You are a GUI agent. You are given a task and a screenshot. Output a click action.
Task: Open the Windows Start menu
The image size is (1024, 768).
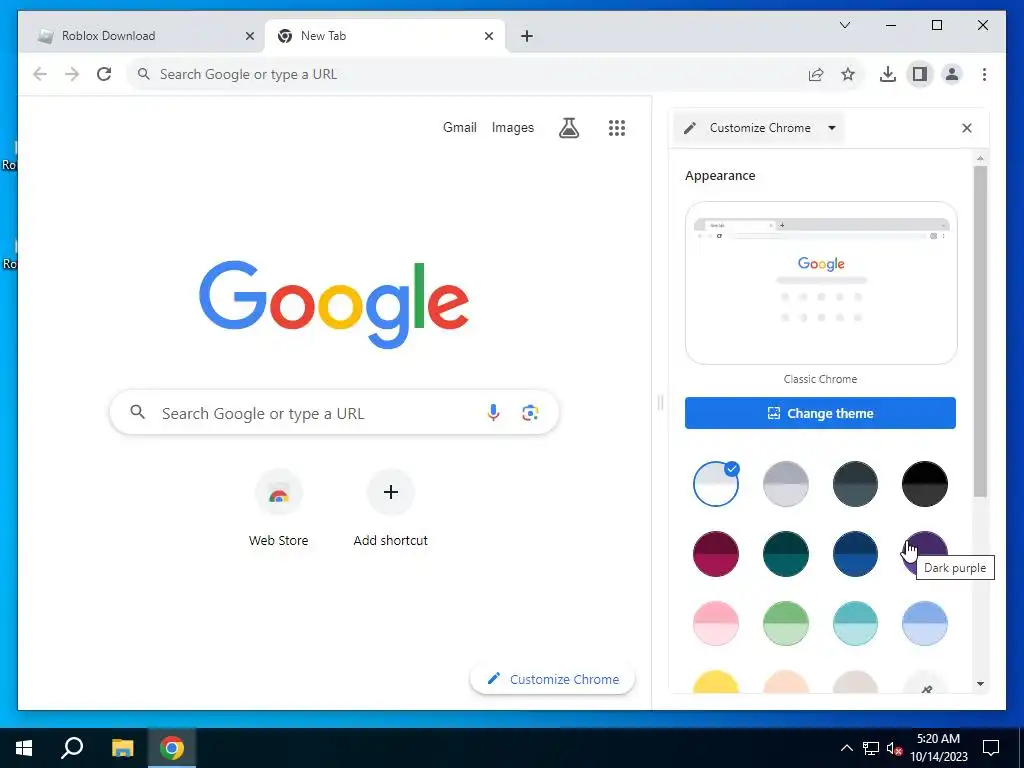click(x=24, y=748)
